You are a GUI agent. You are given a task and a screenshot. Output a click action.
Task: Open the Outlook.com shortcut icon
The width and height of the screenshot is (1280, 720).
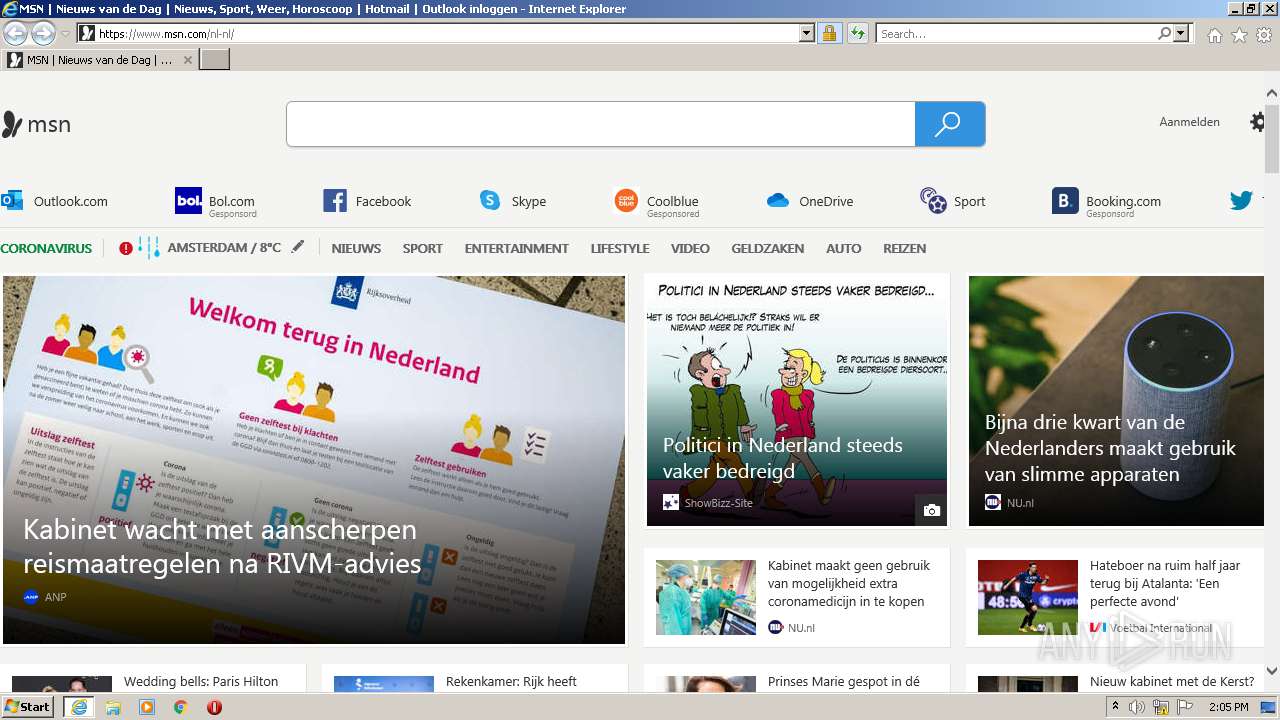click(12, 200)
